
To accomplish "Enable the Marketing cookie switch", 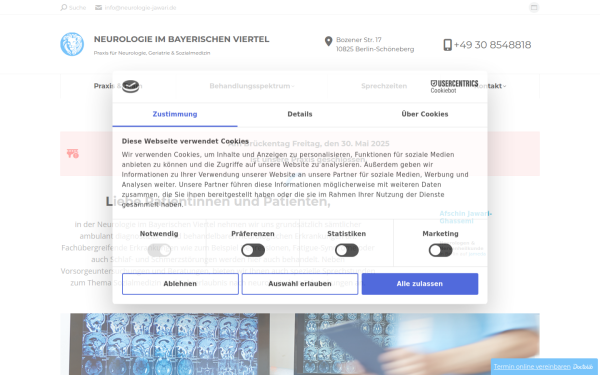I will click(440, 251).
